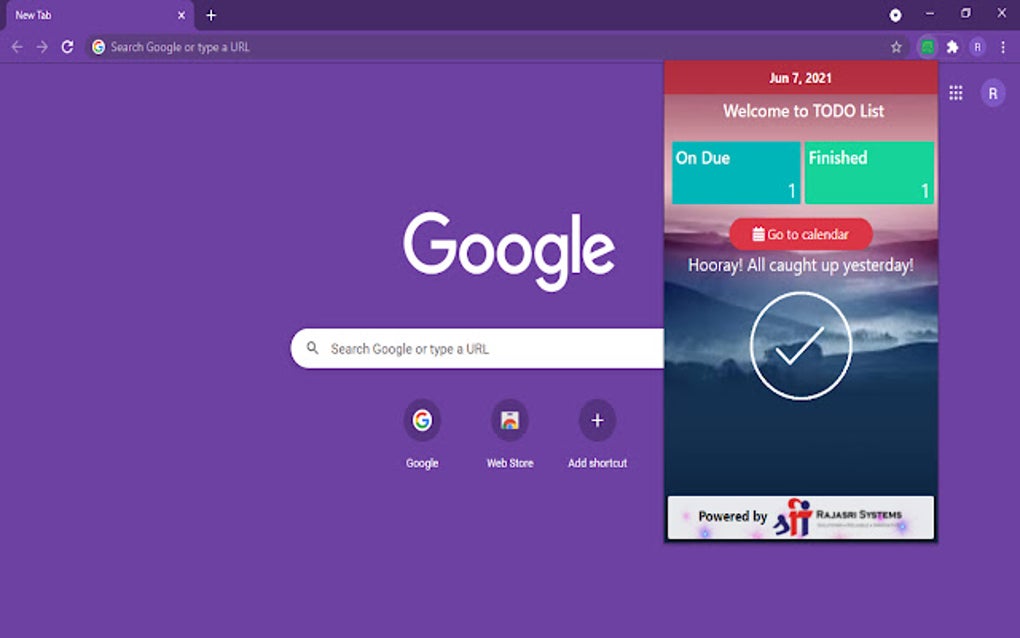Image resolution: width=1020 pixels, height=638 pixels.
Task: Click the TODO List extension icon
Action: (x=927, y=47)
